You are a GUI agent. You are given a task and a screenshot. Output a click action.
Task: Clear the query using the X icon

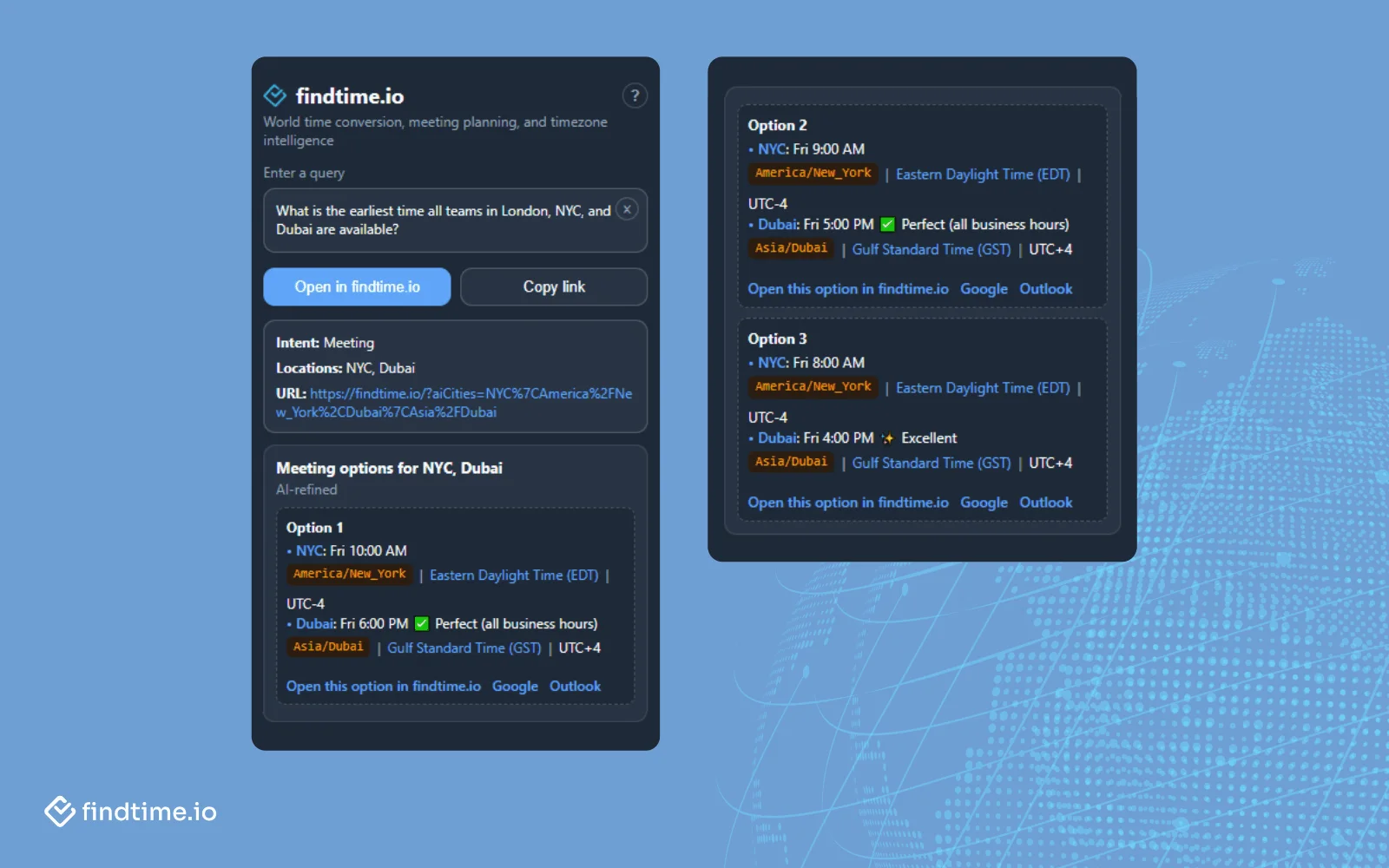pyautogui.click(x=627, y=209)
